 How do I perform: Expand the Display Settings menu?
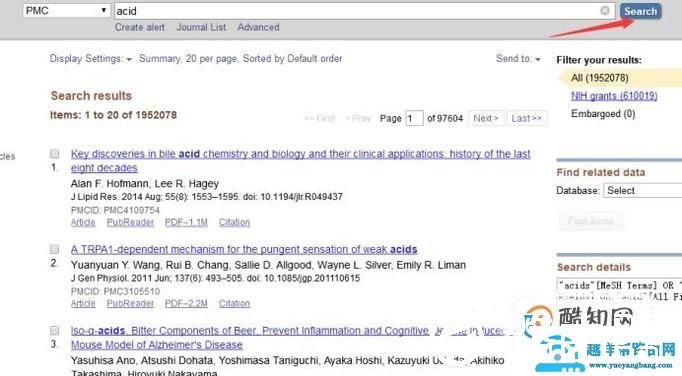(x=90, y=59)
